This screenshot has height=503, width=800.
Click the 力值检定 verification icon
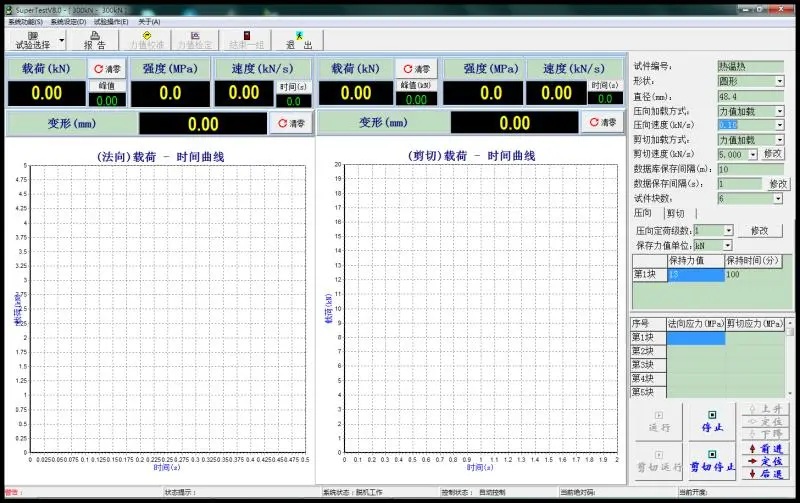click(x=194, y=40)
